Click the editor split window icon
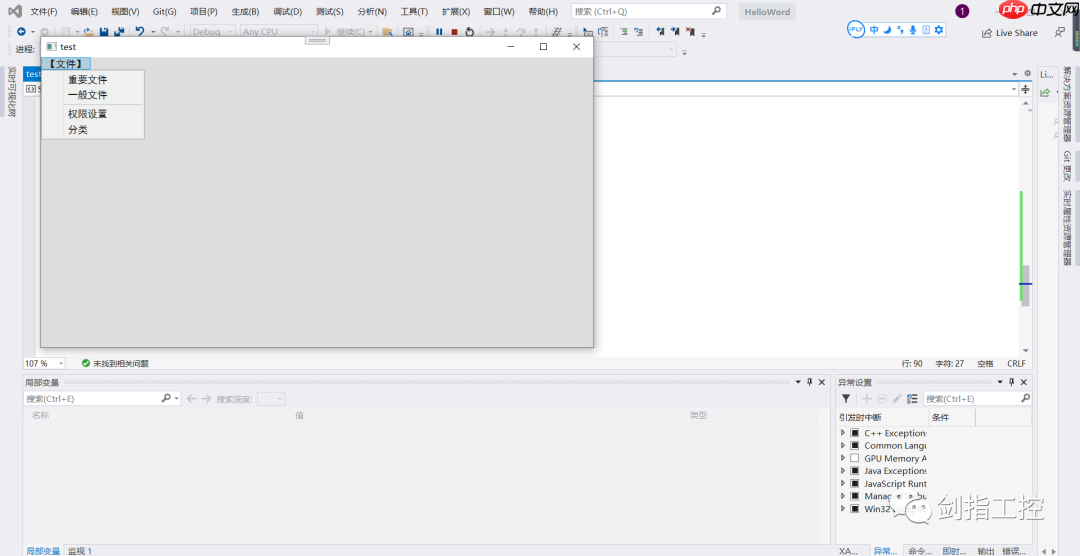 (1026, 90)
